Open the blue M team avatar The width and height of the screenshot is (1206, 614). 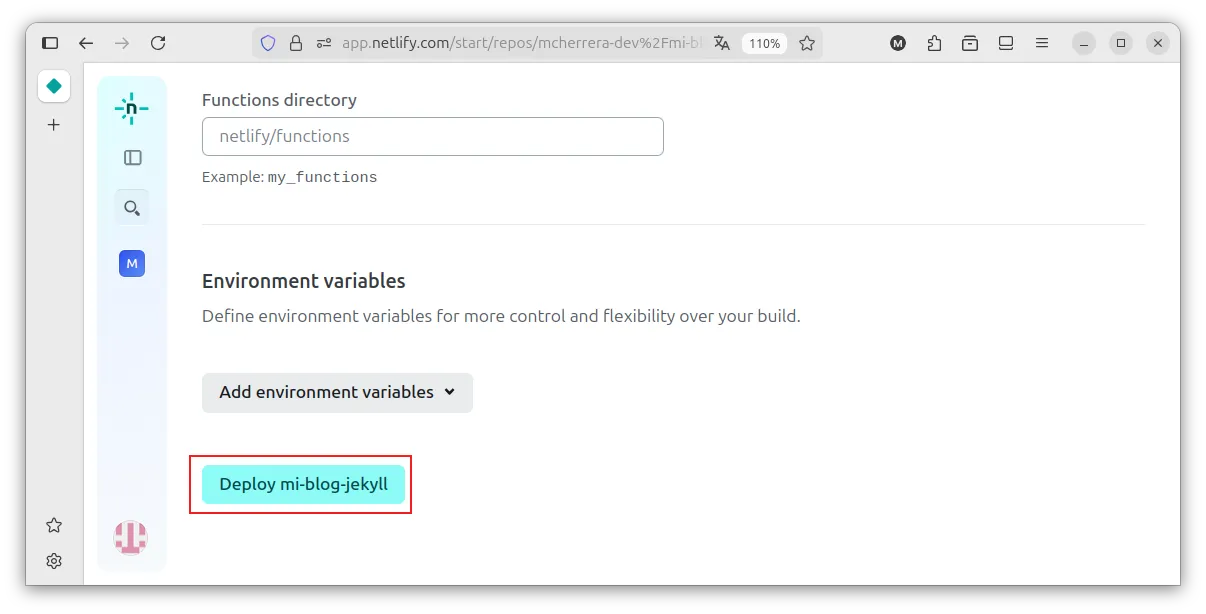132,263
